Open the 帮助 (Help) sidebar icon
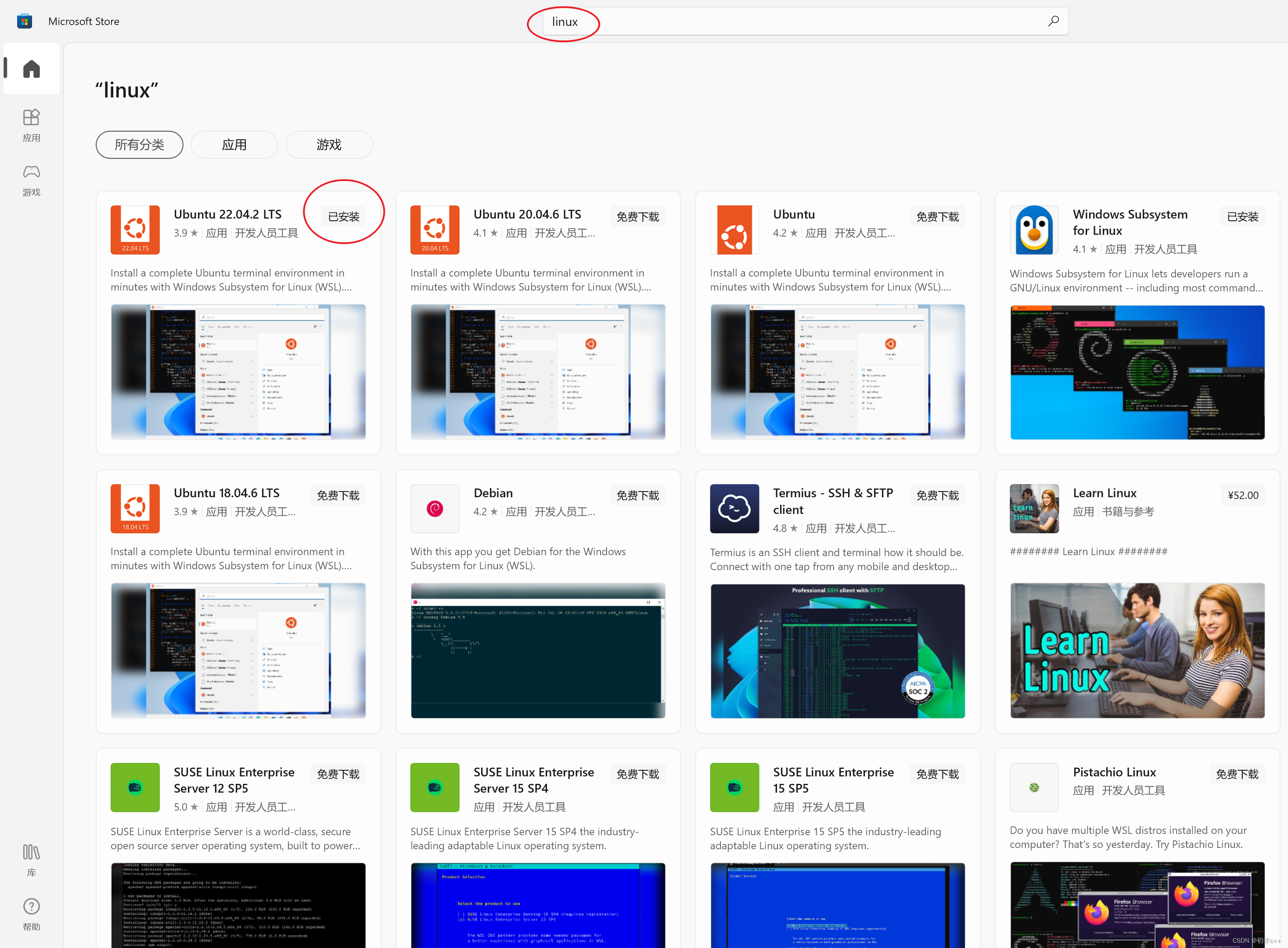The width and height of the screenshot is (1288, 948). (32, 914)
